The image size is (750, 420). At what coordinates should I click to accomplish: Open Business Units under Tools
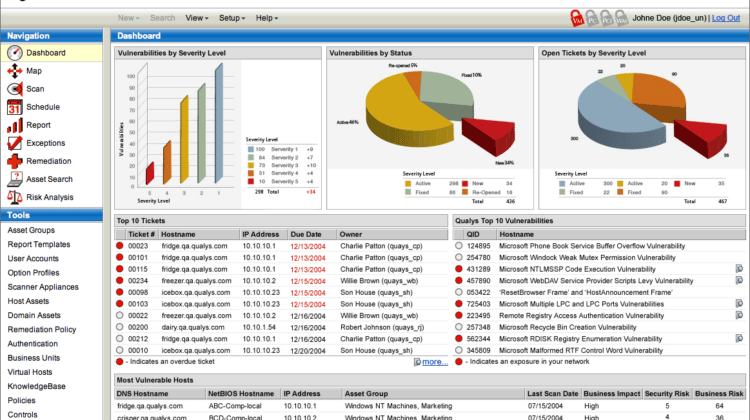pos(33,358)
